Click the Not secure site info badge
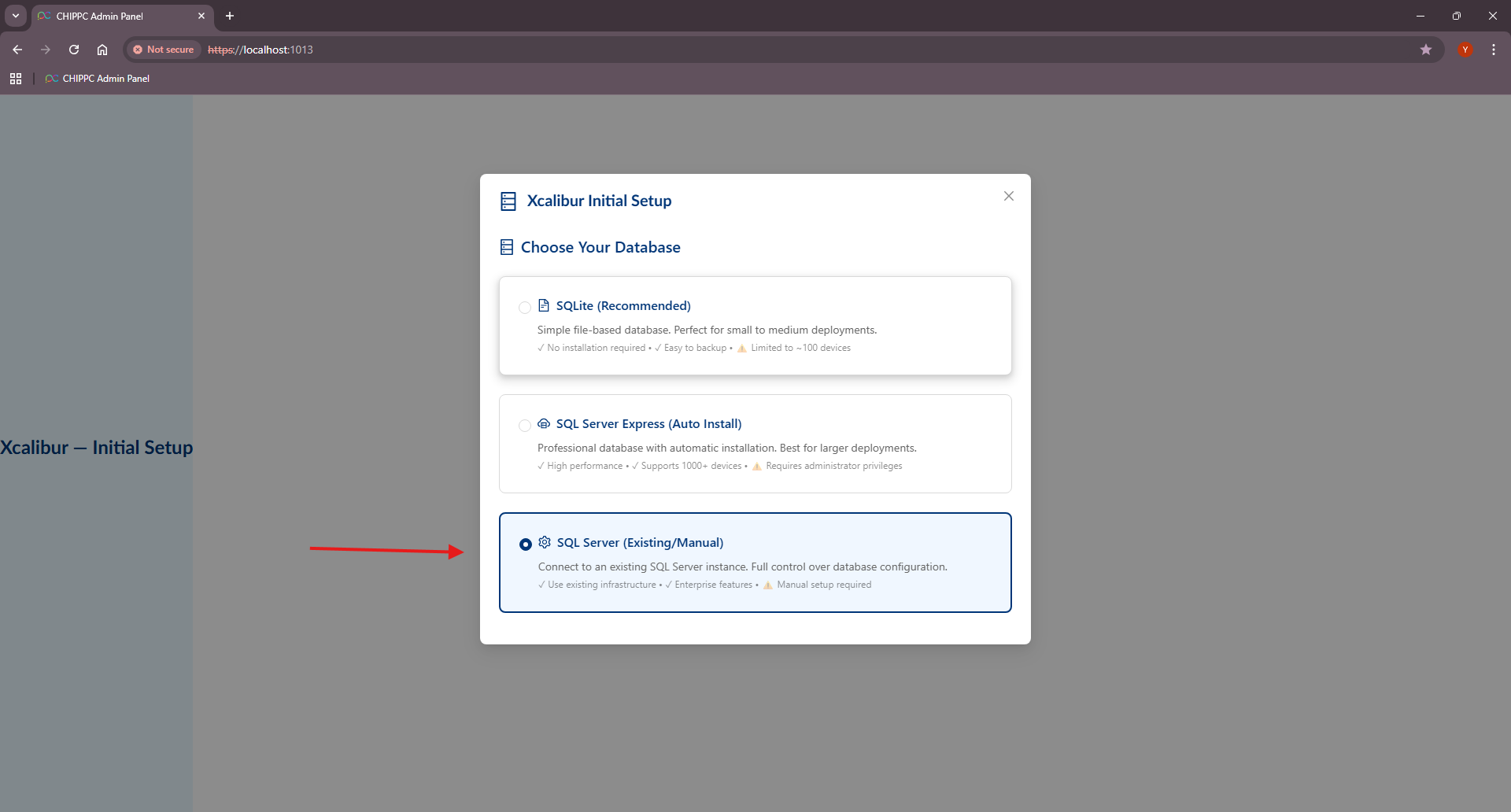 tap(164, 50)
